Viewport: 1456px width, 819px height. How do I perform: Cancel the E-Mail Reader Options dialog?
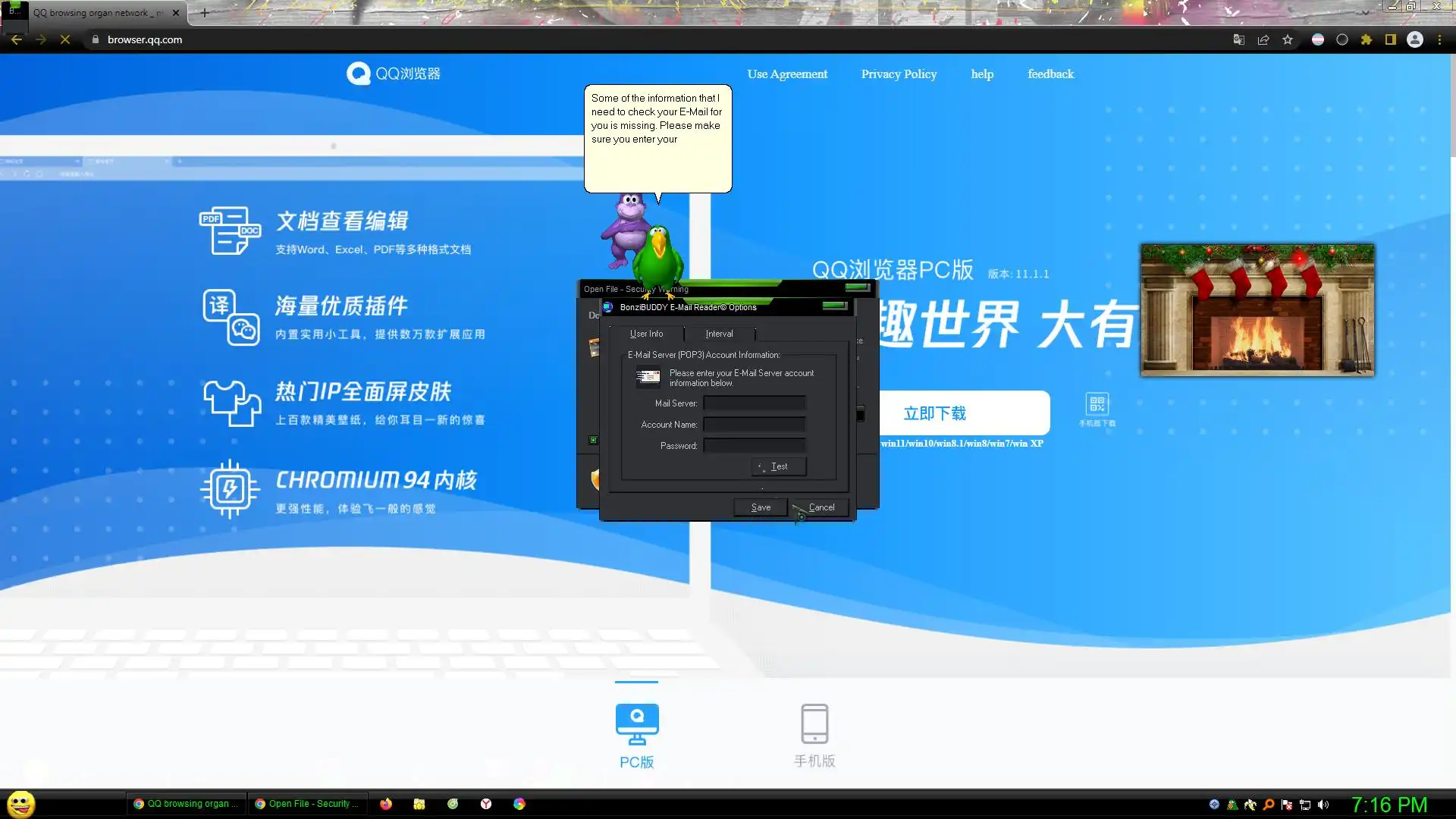coord(821,507)
